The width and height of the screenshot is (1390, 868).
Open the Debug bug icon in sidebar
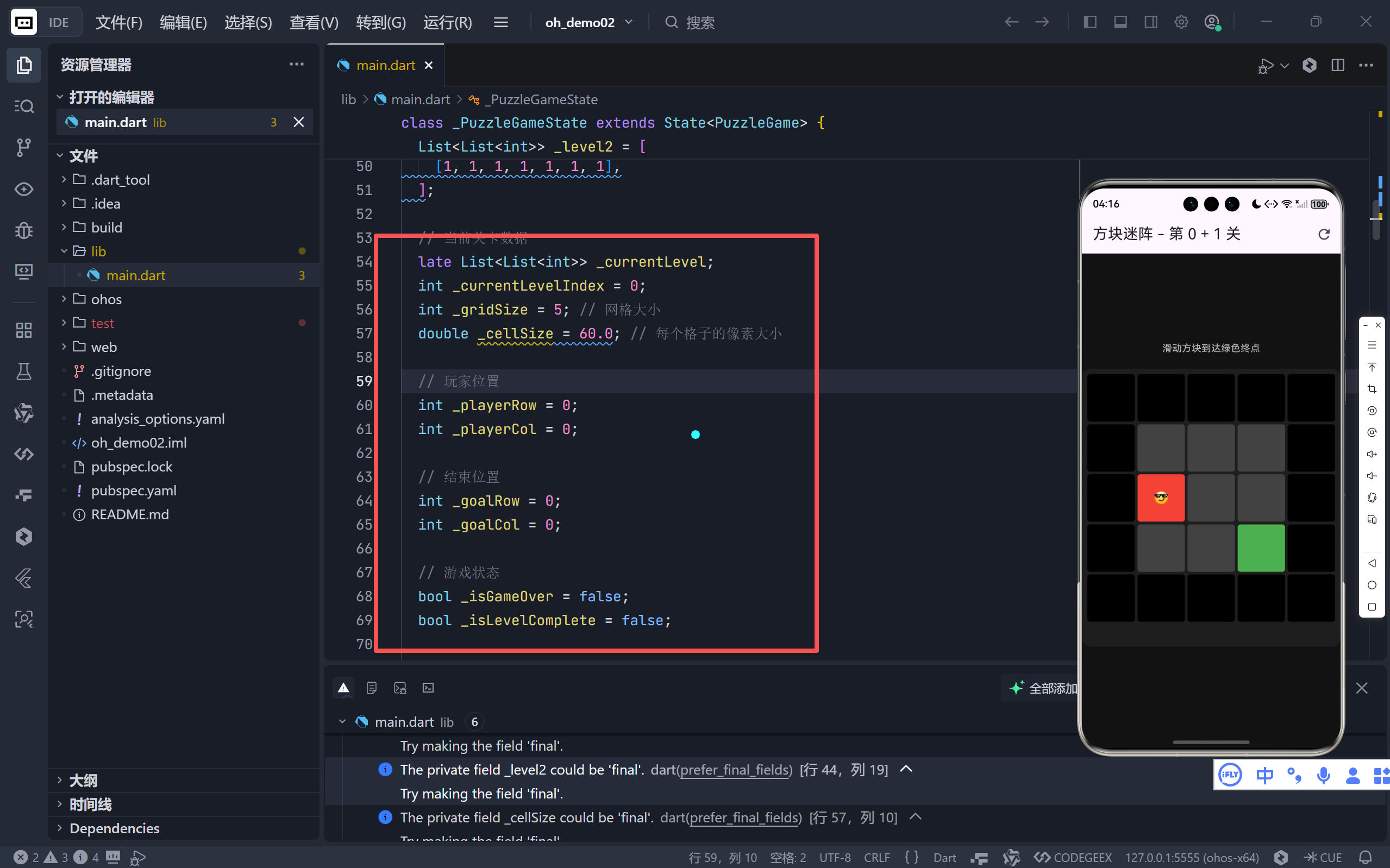point(23,230)
